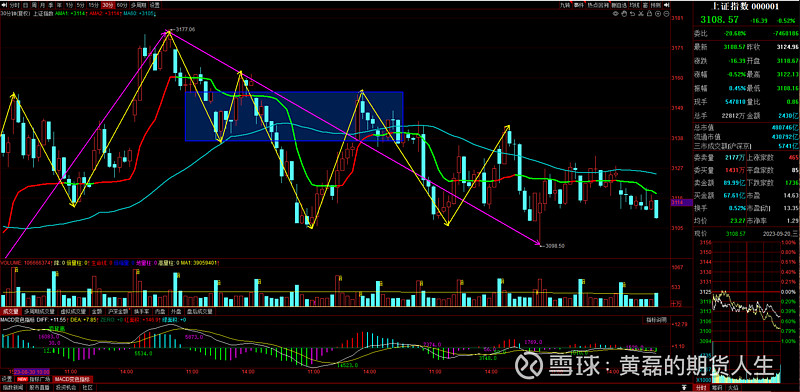
Task: Open the 设置 settings in period bar
Action: point(154,5)
